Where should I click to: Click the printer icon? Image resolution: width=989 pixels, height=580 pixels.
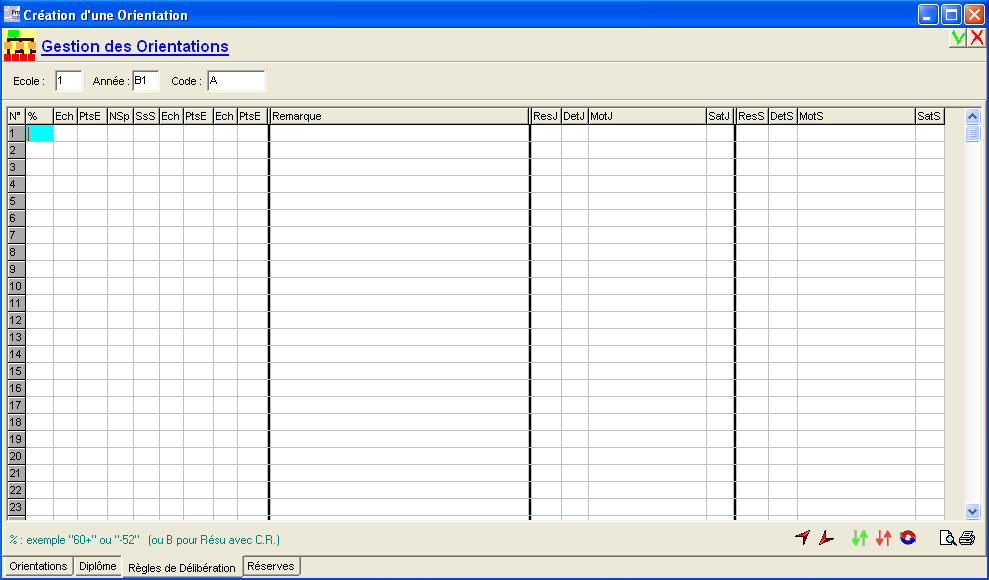pos(966,538)
